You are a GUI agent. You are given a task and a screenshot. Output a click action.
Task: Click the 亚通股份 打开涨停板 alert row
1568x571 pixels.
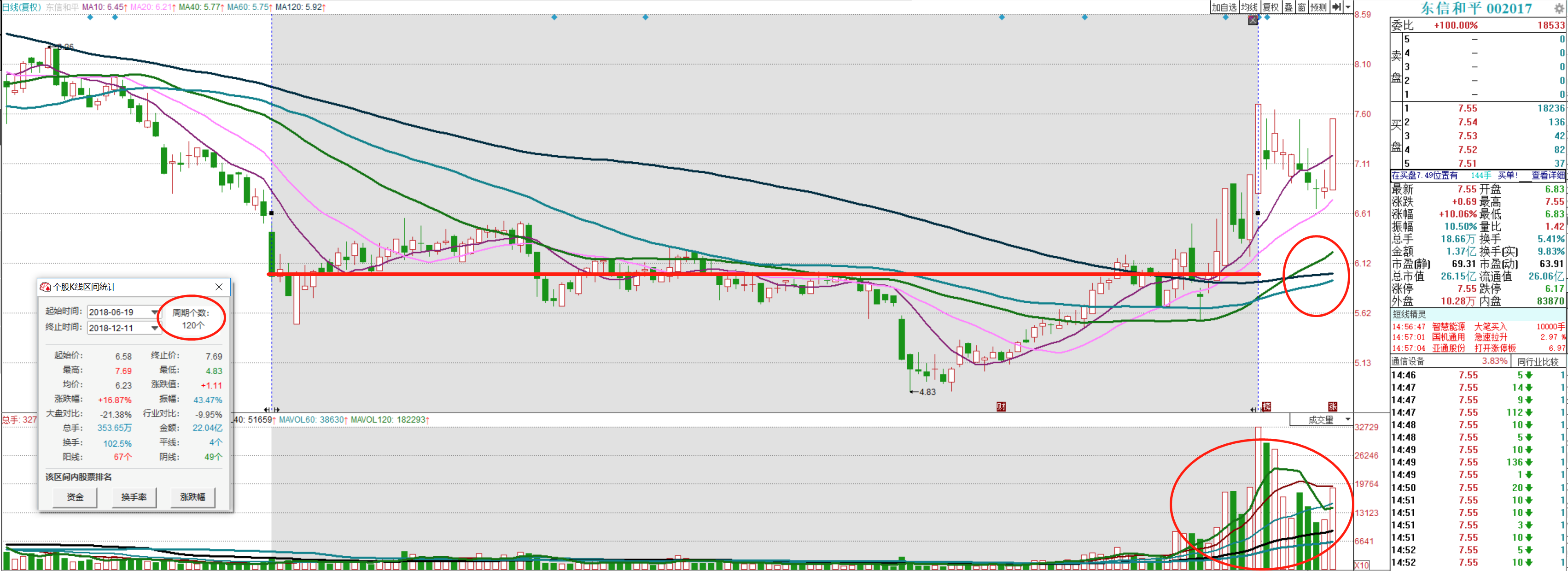(1479, 348)
